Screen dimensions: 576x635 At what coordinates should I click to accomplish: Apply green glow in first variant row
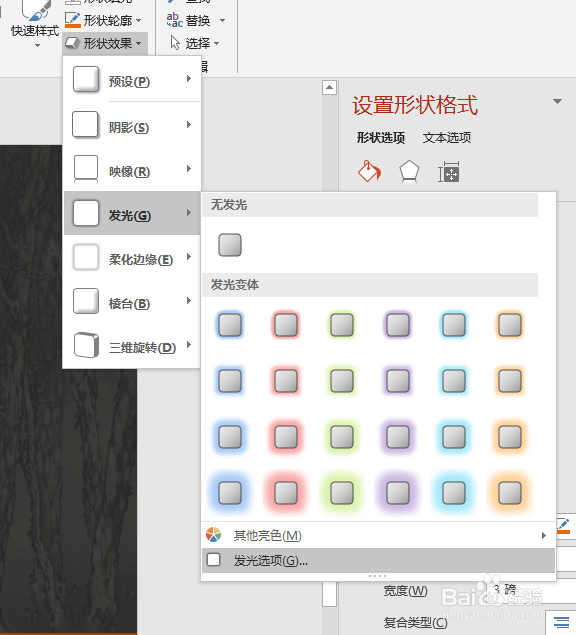tap(342, 325)
